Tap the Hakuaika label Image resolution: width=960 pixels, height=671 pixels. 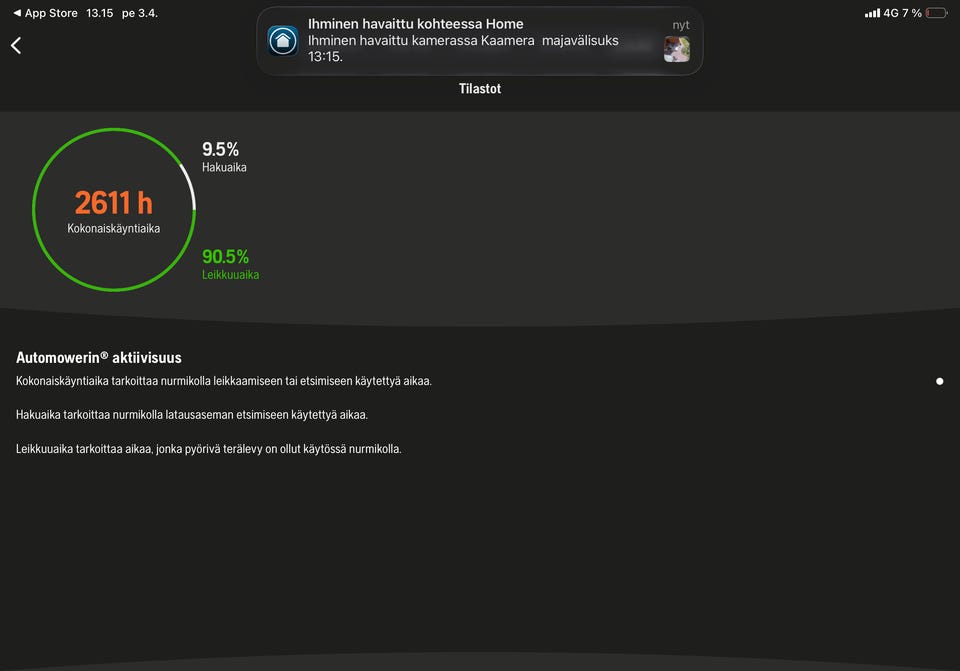coord(225,167)
